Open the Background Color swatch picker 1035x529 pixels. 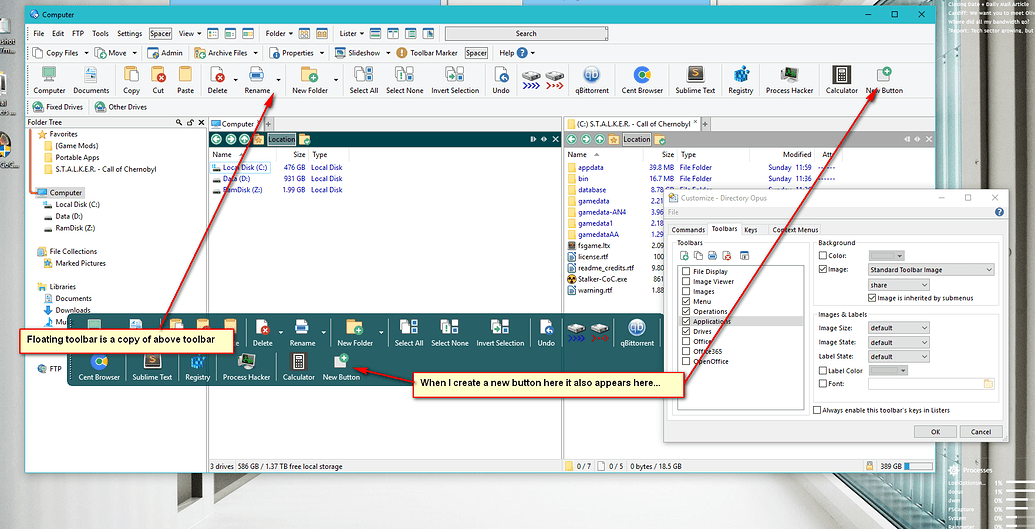pos(886,256)
